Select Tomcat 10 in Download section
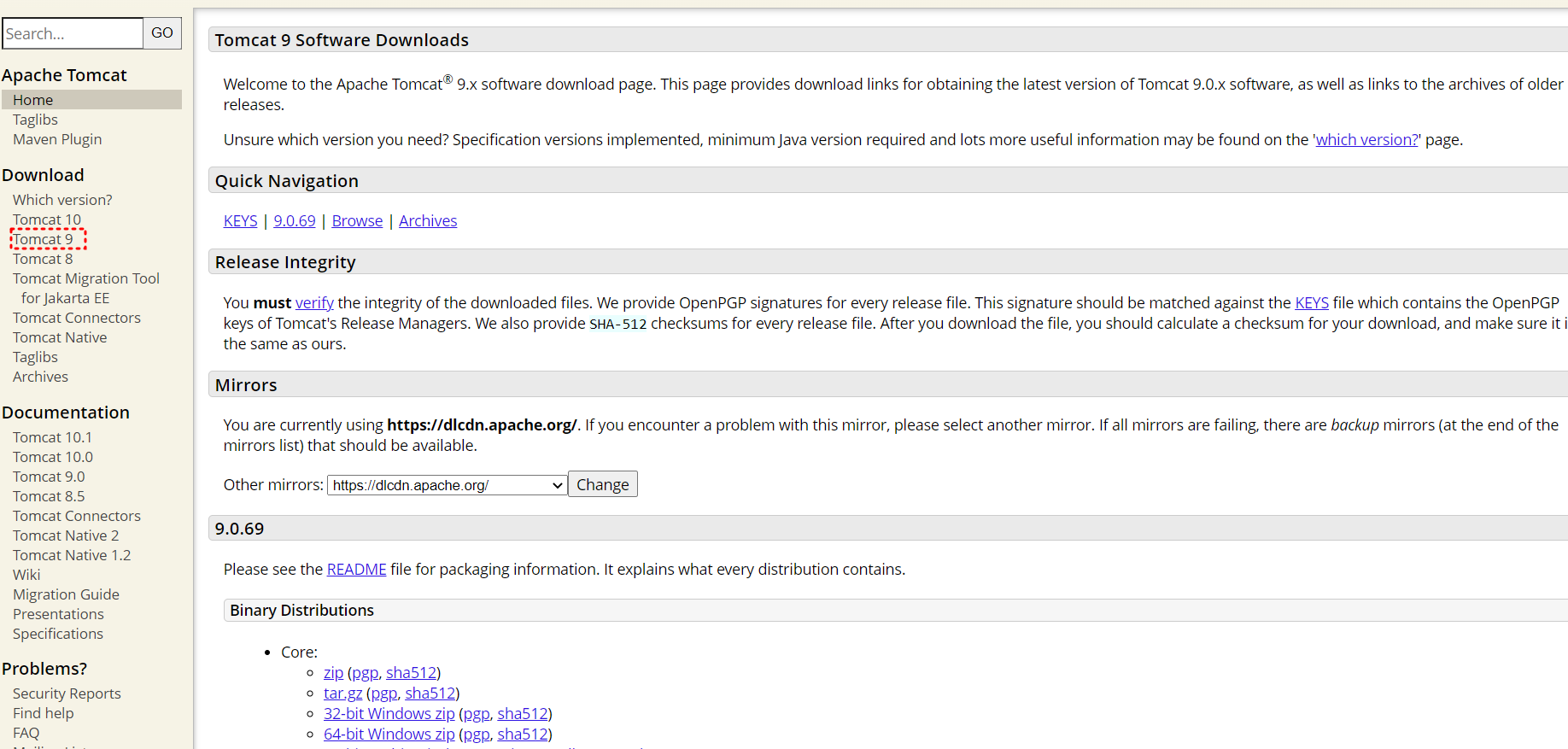The height and width of the screenshot is (749, 1568). (x=47, y=219)
